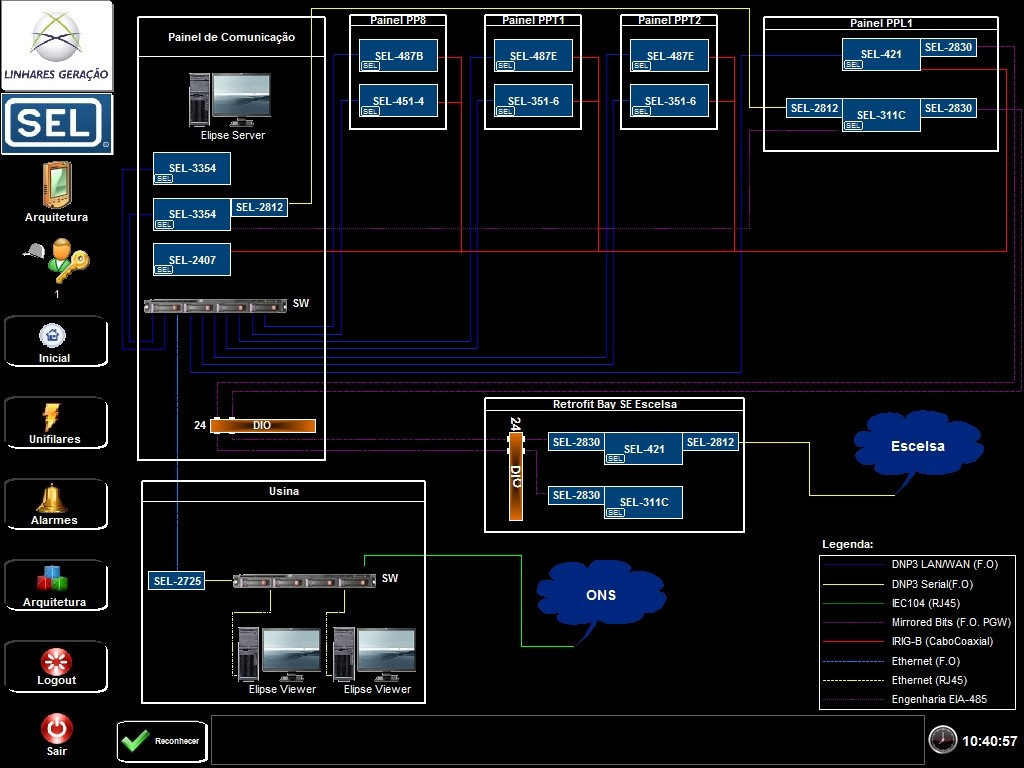The width and height of the screenshot is (1024, 768).
Task: Click the SEL logo
Action: click(x=57, y=123)
